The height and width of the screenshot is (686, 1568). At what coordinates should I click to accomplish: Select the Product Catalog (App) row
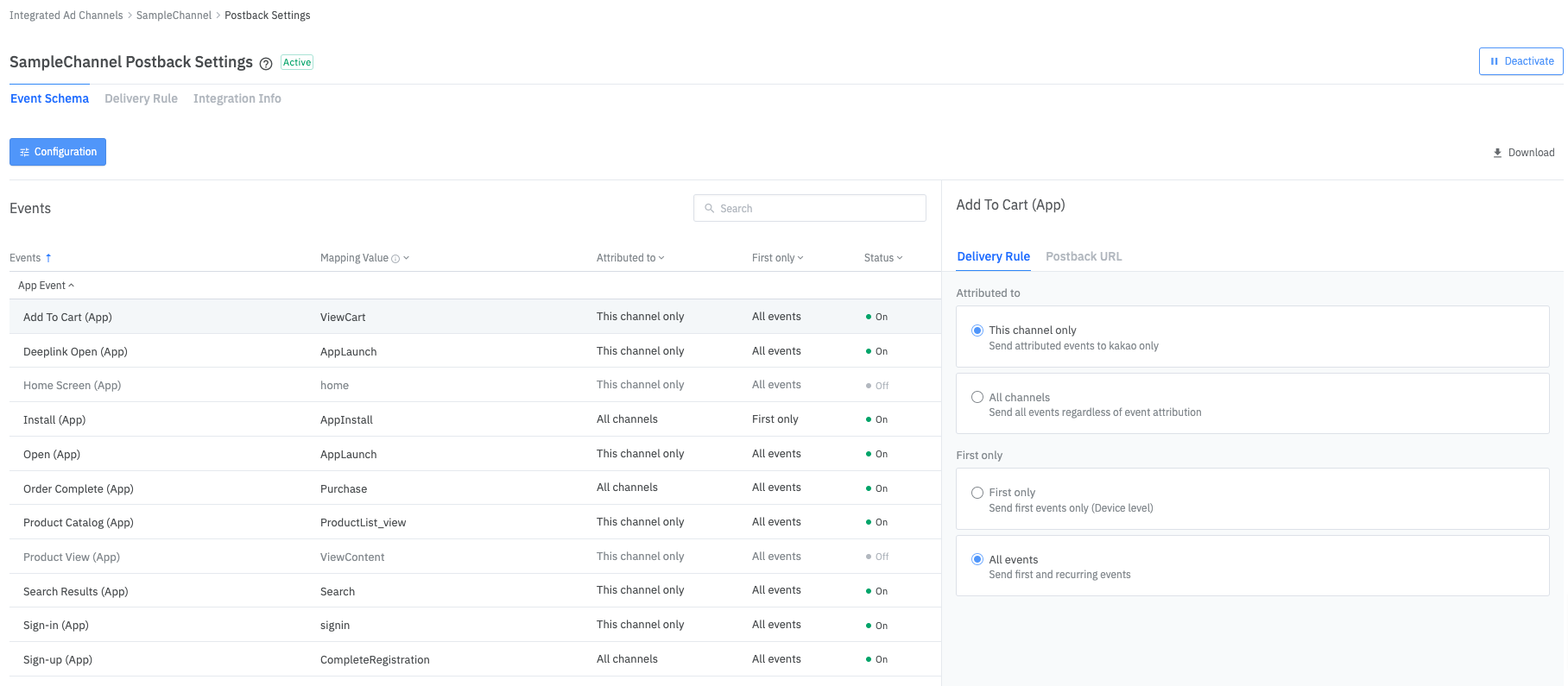click(475, 522)
